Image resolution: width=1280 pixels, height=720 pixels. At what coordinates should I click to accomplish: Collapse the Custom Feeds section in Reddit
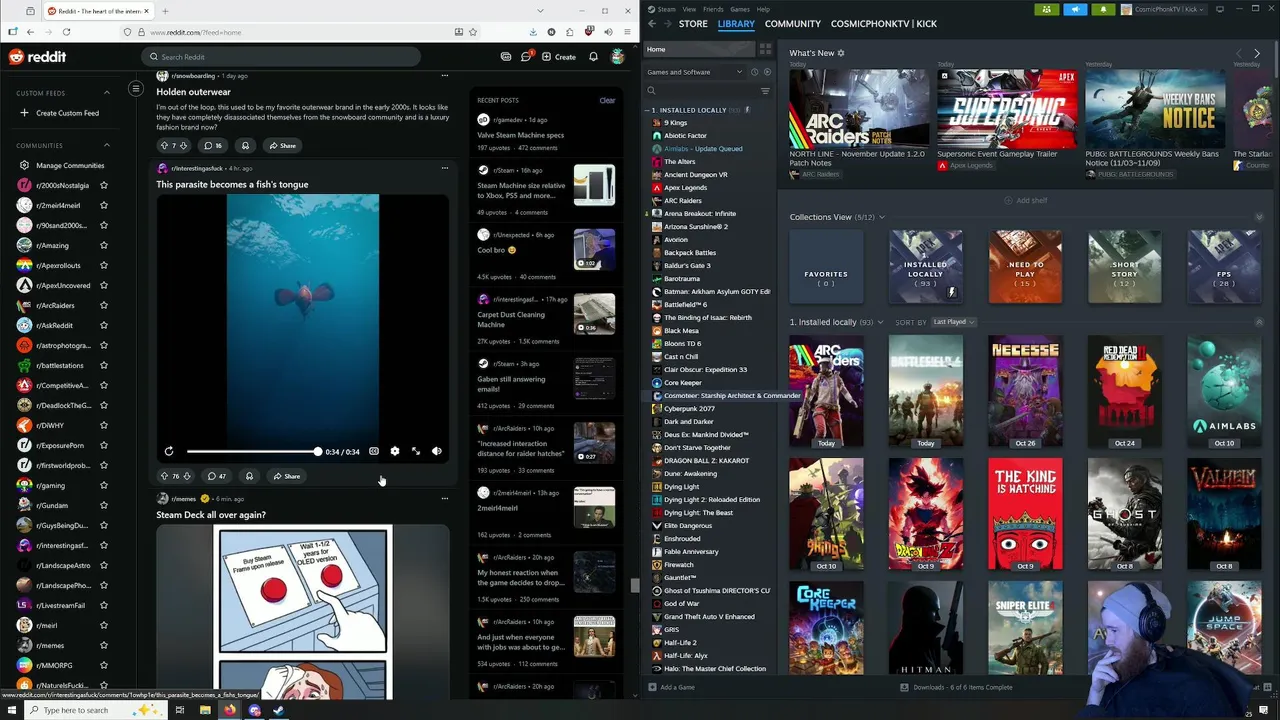point(107,93)
